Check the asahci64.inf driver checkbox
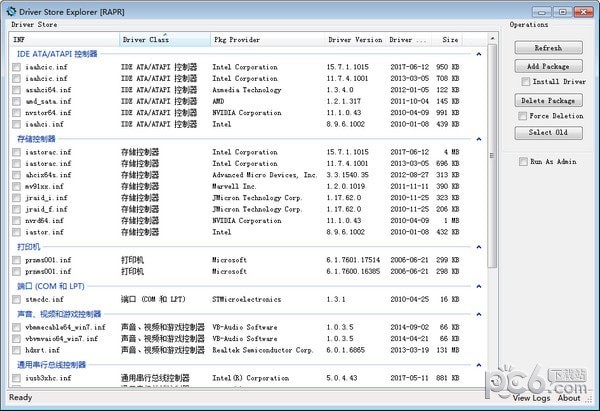This screenshot has width=600, height=411. pyautogui.click(x=16, y=90)
